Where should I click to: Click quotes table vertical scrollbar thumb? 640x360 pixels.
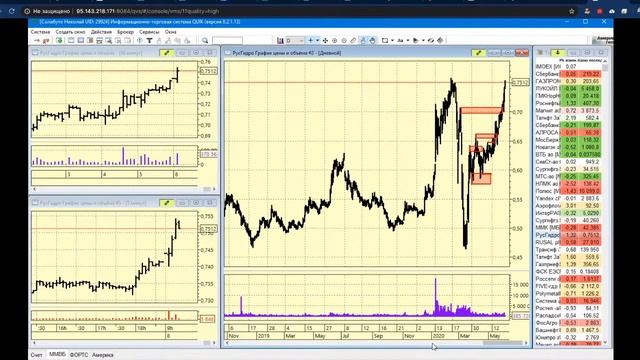coord(605,67)
